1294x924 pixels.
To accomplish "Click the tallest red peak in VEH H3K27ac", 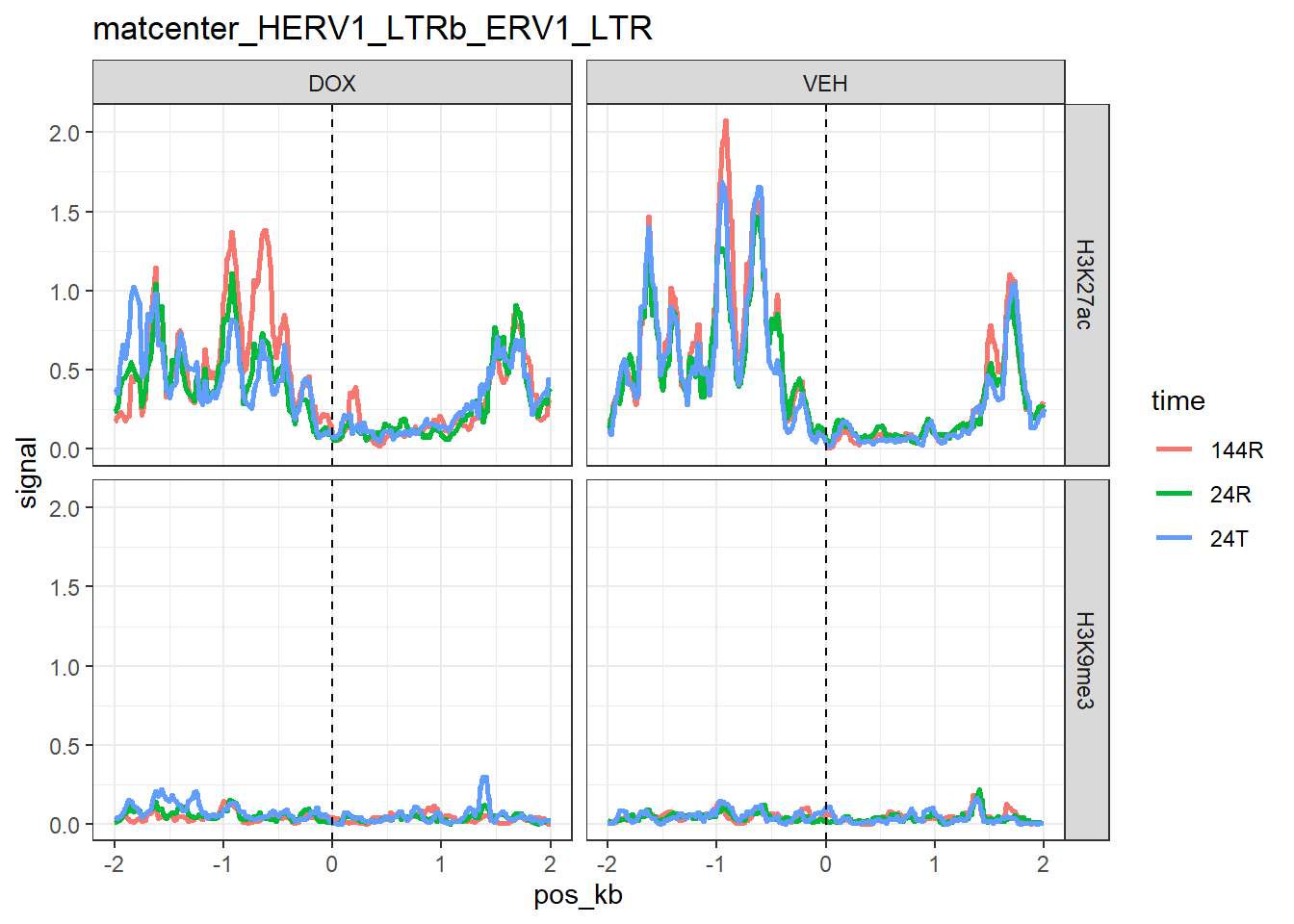I will pos(725,123).
